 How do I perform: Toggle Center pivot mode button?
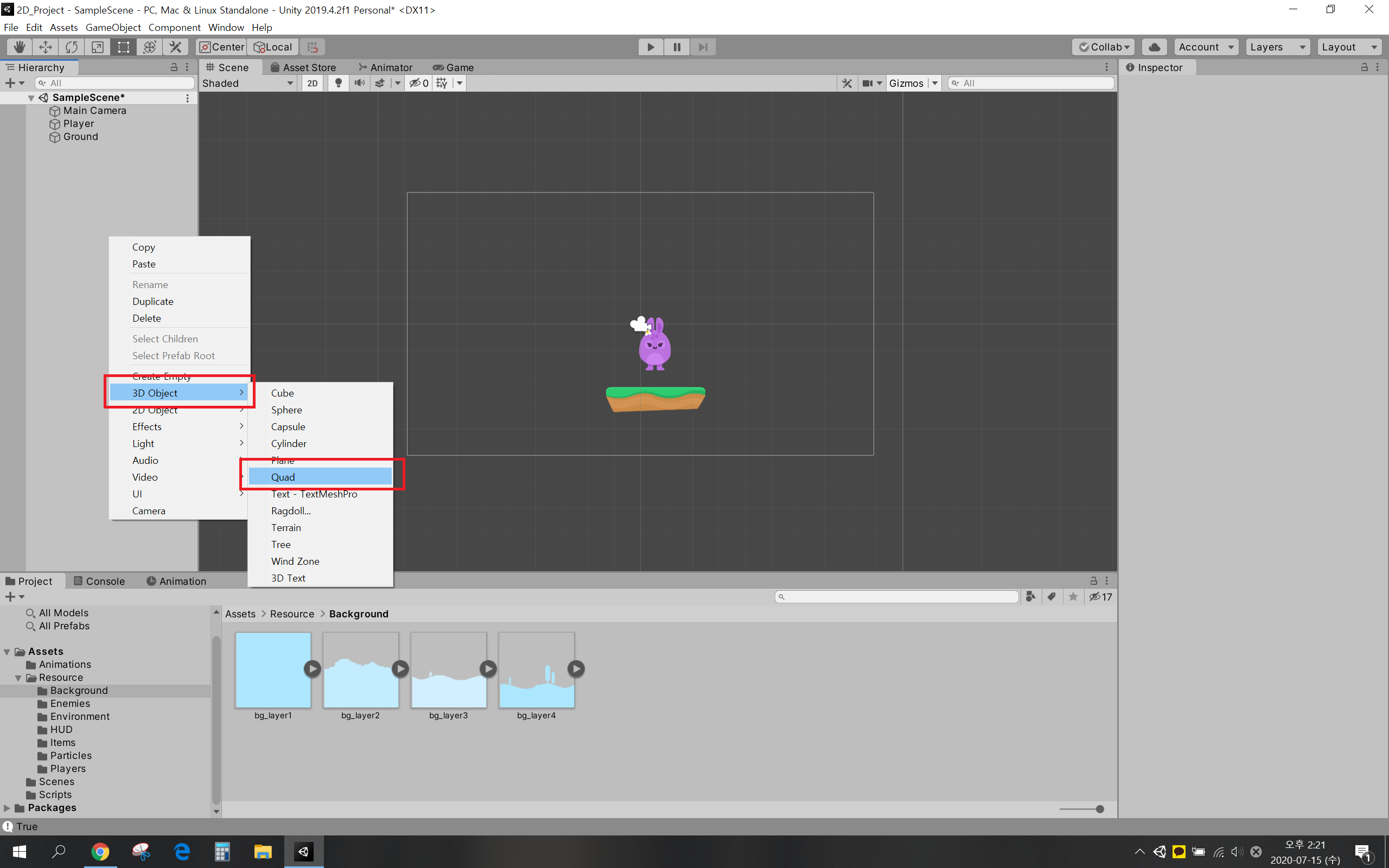point(221,47)
